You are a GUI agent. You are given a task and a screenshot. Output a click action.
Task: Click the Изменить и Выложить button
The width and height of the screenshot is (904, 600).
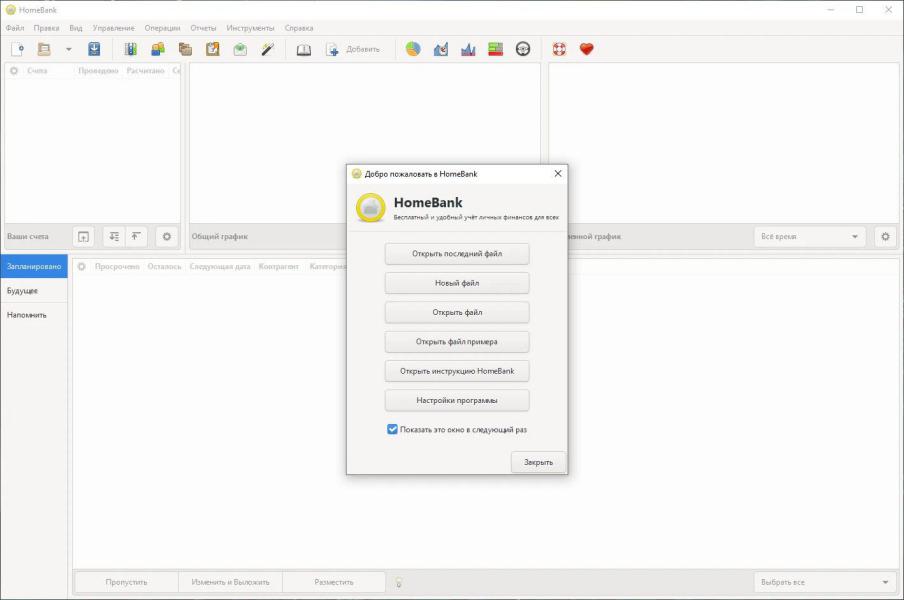[231, 582]
